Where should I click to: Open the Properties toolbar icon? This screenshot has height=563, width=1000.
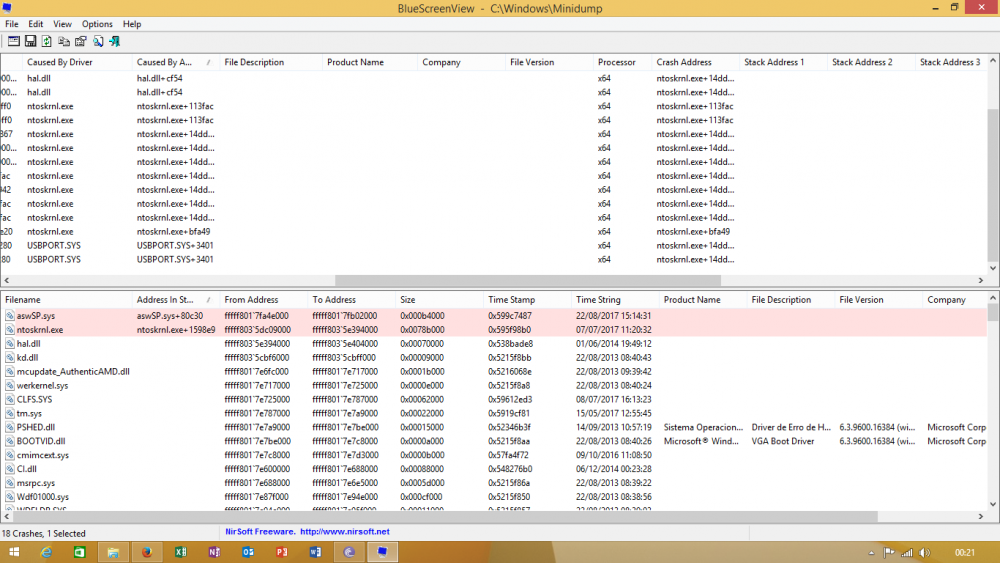(x=81, y=41)
